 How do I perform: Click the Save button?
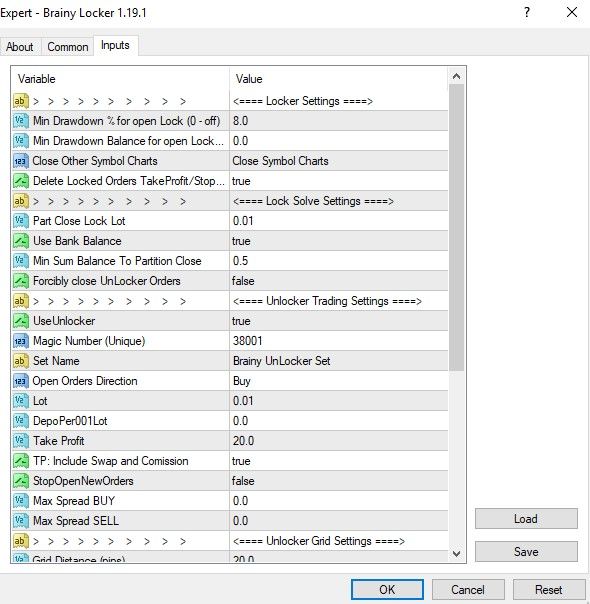click(526, 552)
